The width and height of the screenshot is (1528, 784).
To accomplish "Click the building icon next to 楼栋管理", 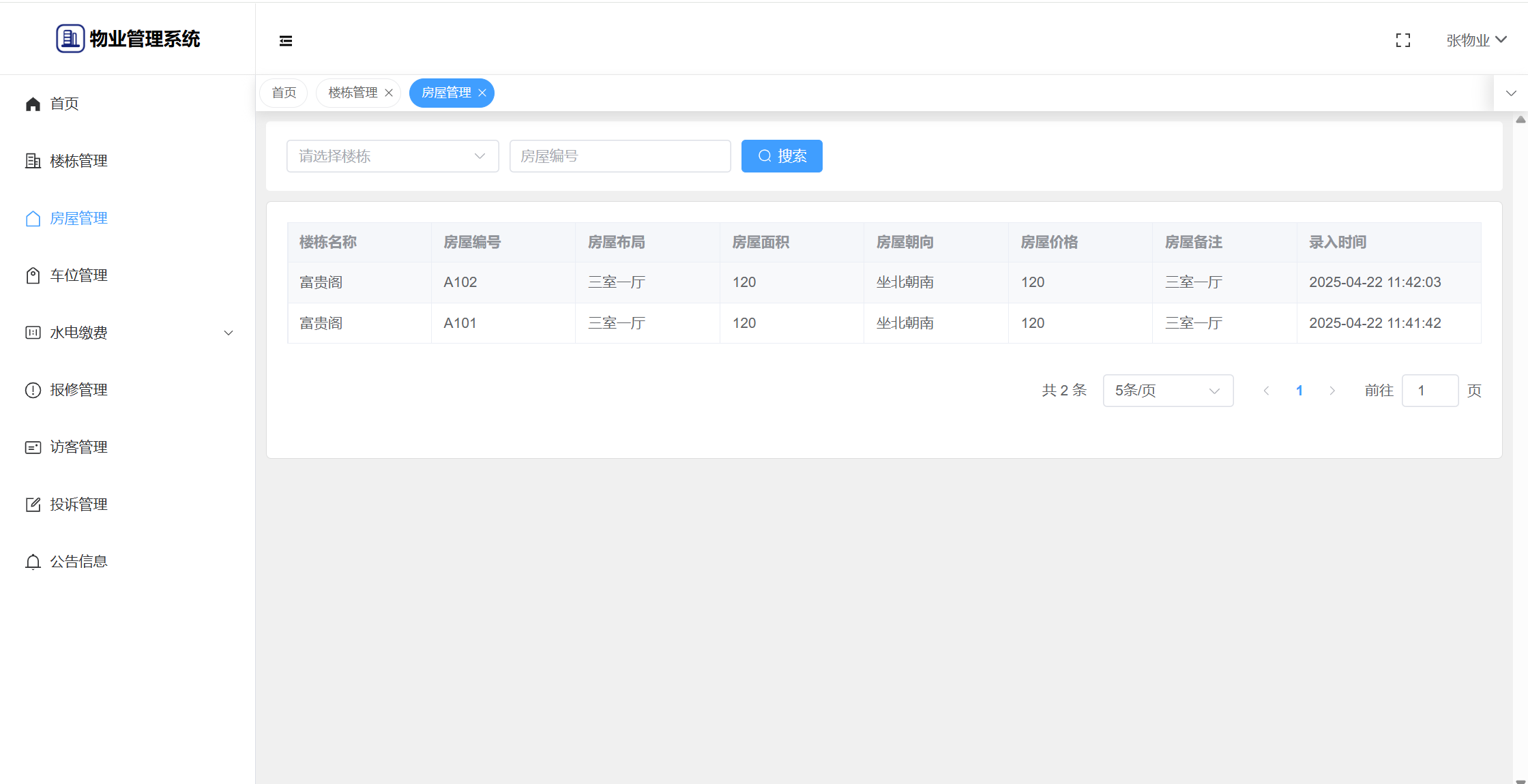I will [33, 161].
